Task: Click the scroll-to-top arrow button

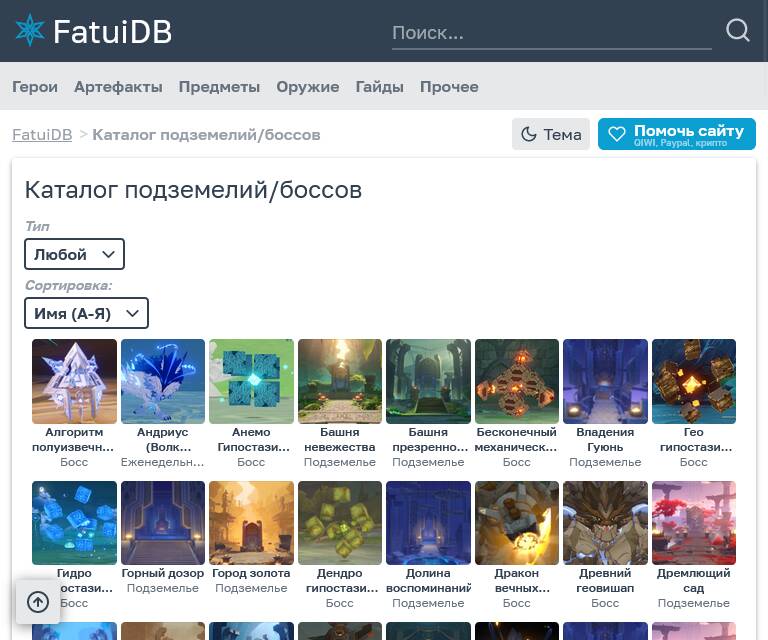Action: pos(38,602)
